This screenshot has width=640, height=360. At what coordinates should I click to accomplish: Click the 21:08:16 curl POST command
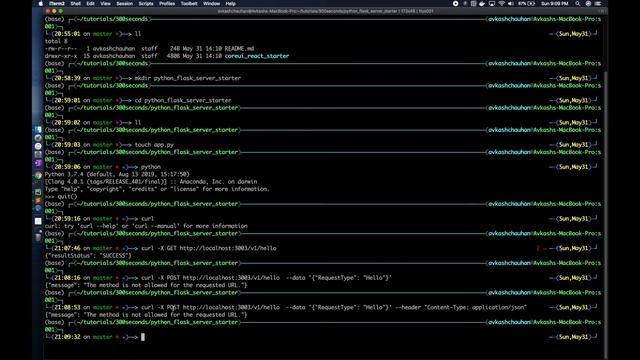click(266, 278)
